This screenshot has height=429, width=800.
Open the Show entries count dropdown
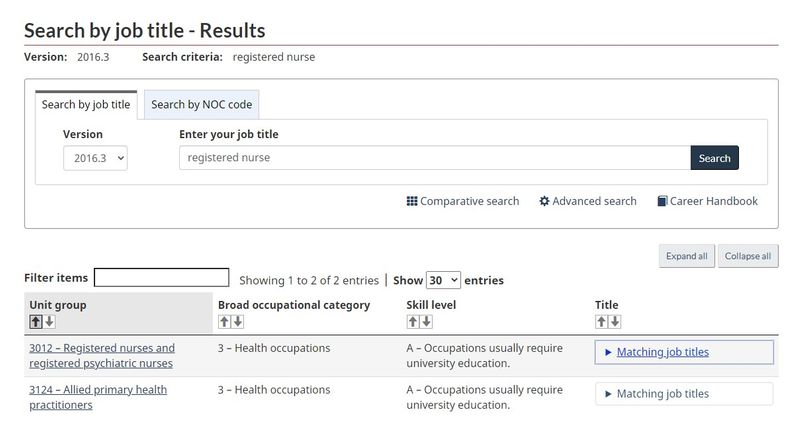(443, 280)
